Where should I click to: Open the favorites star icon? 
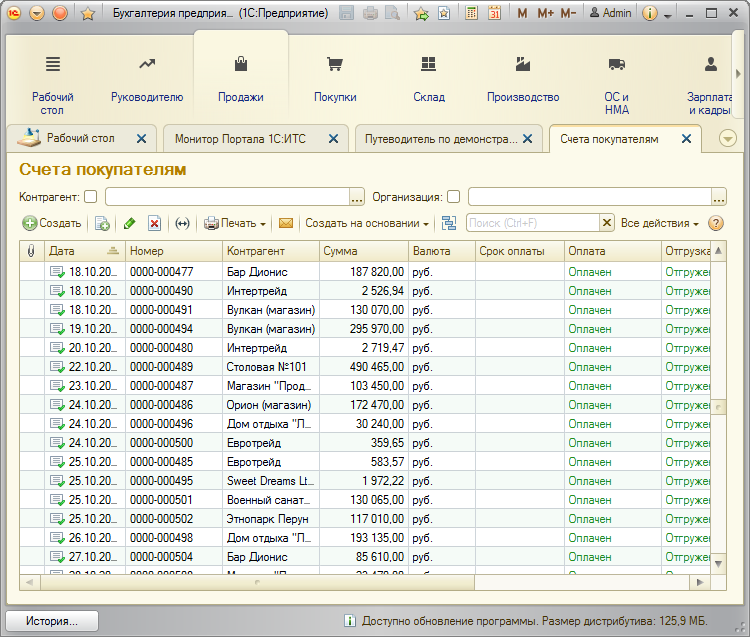click(88, 13)
